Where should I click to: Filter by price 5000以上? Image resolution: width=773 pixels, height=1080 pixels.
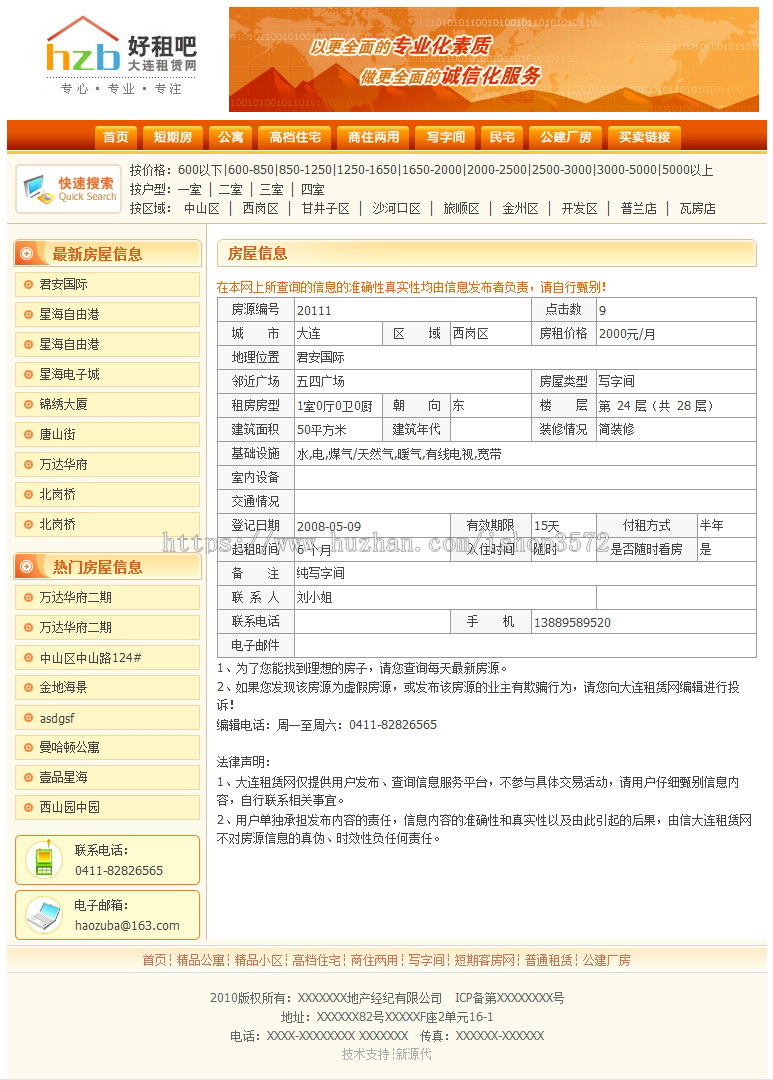tap(688, 170)
